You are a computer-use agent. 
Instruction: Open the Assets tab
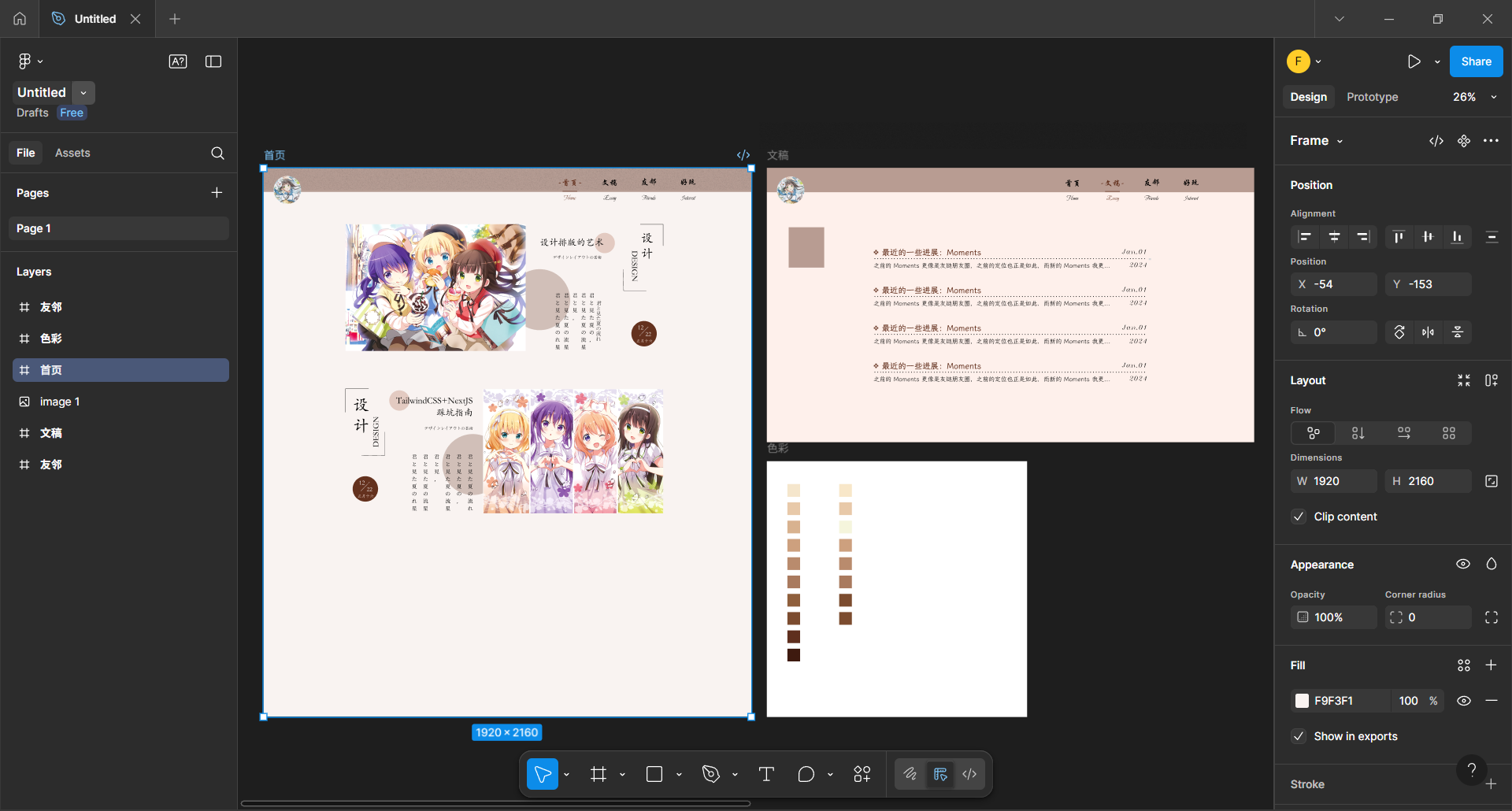(72, 153)
